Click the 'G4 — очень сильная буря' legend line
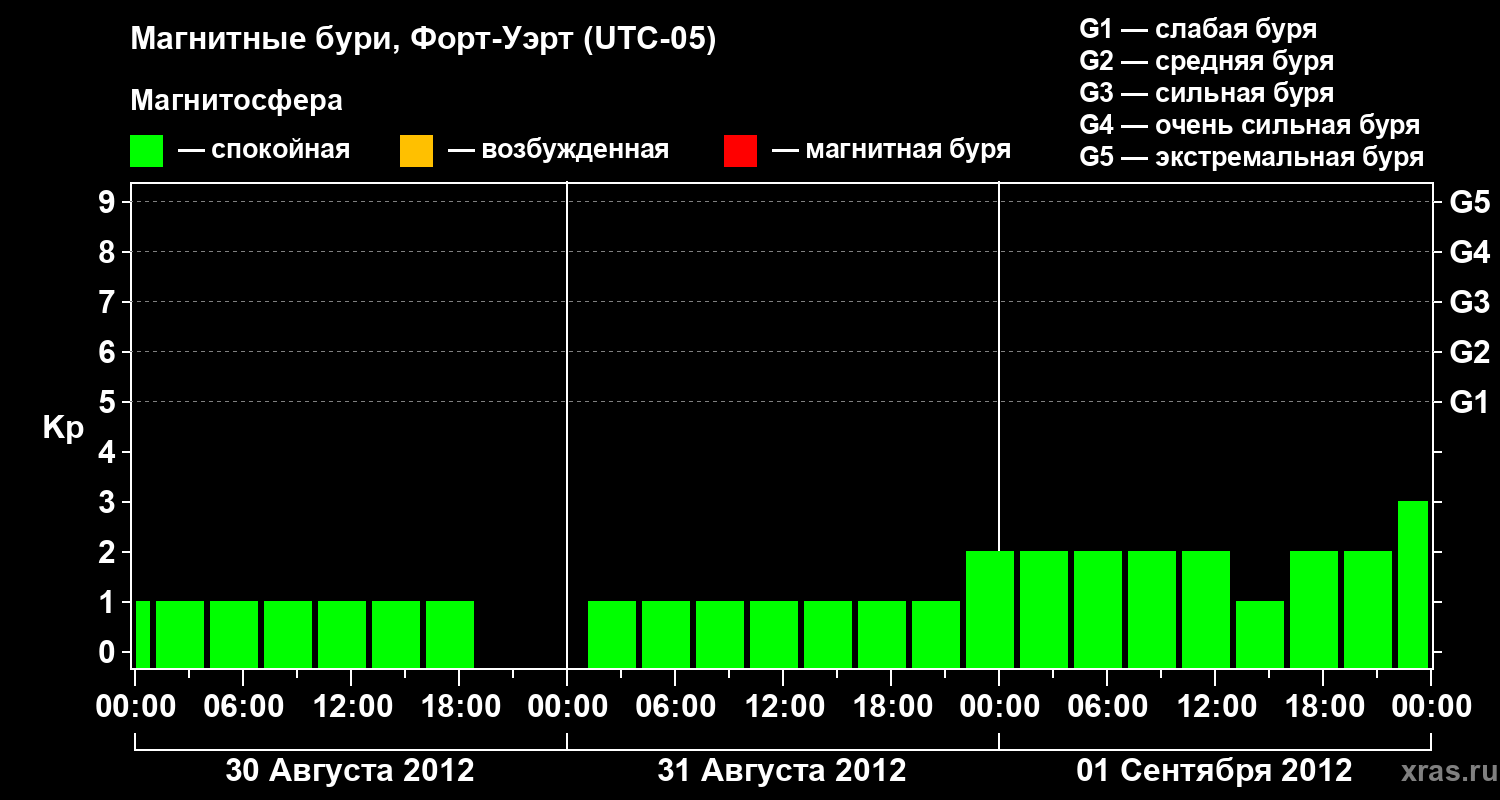Image resolution: width=1500 pixels, height=800 pixels. tap(1250, 125)
